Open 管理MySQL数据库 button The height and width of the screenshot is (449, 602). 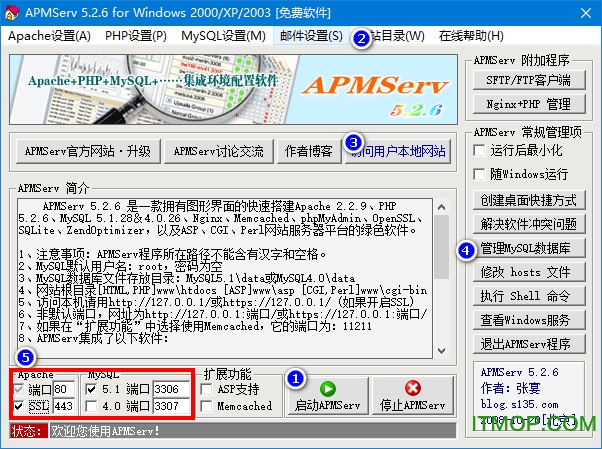pyautogui.click(x=529, y=248)
